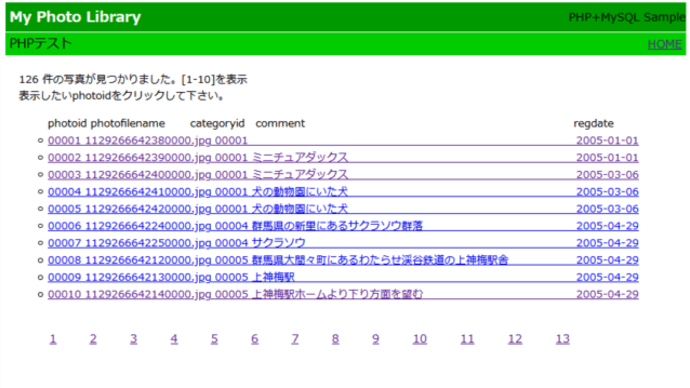Go to last page 13
The width and height of the screenshot is (690, 388).
(x=562, y=339)
